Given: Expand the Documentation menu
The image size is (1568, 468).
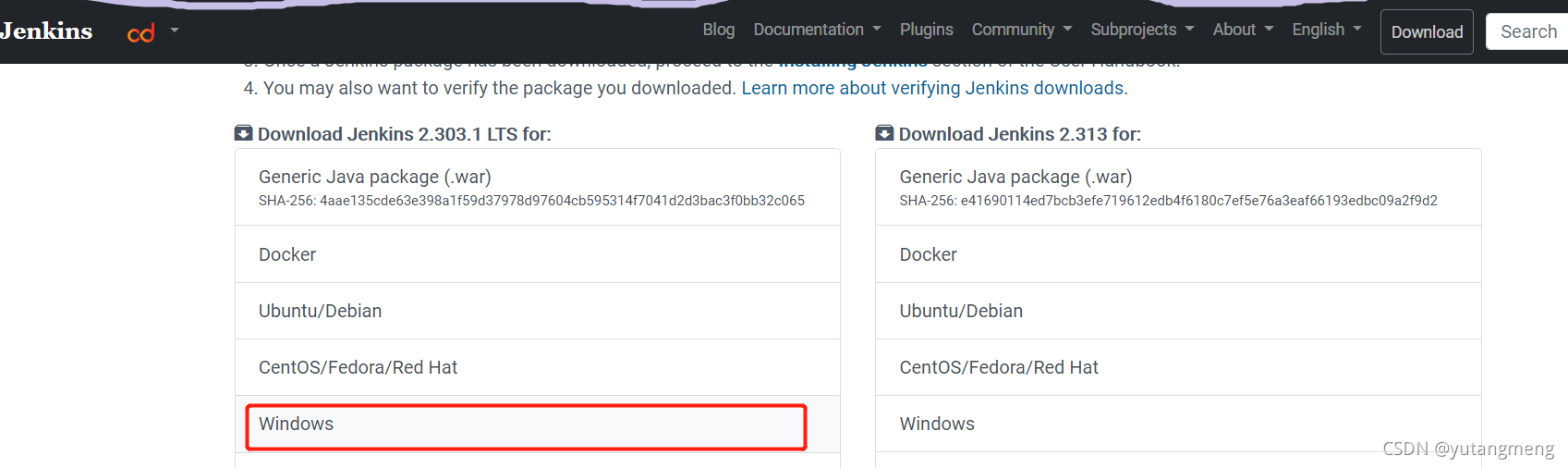Looking at the screenshot, I should pos(817,30).
